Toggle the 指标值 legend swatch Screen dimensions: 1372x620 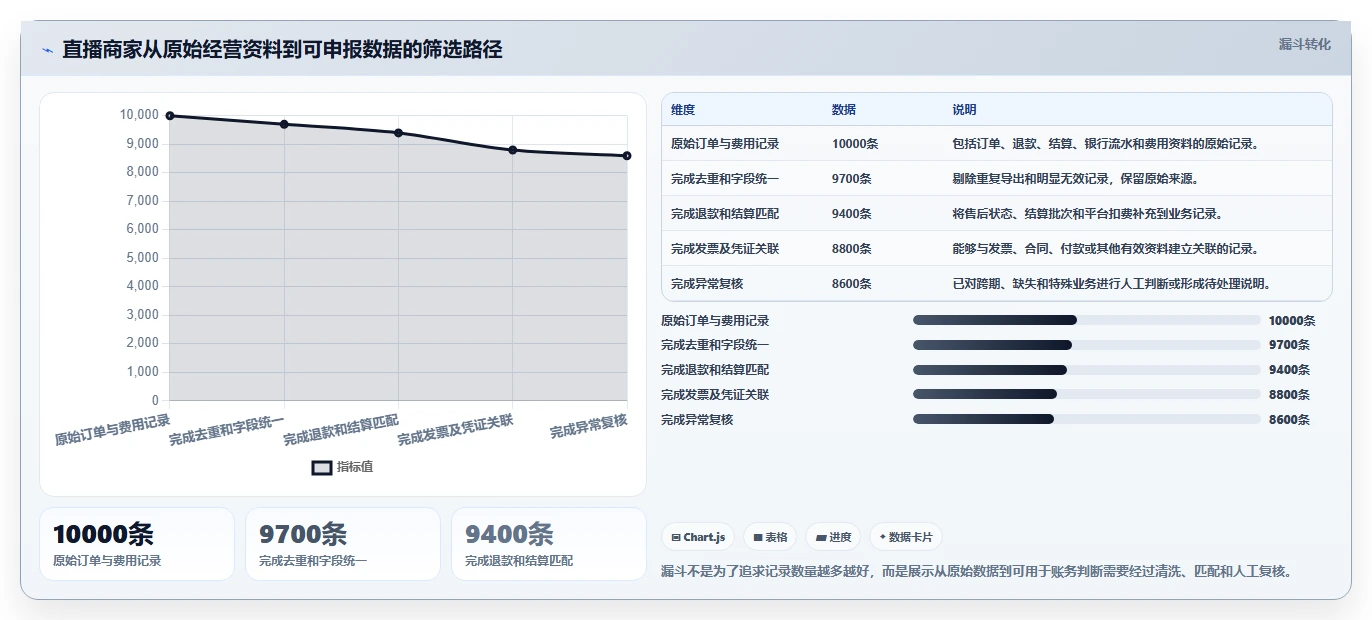pos(322,467)
